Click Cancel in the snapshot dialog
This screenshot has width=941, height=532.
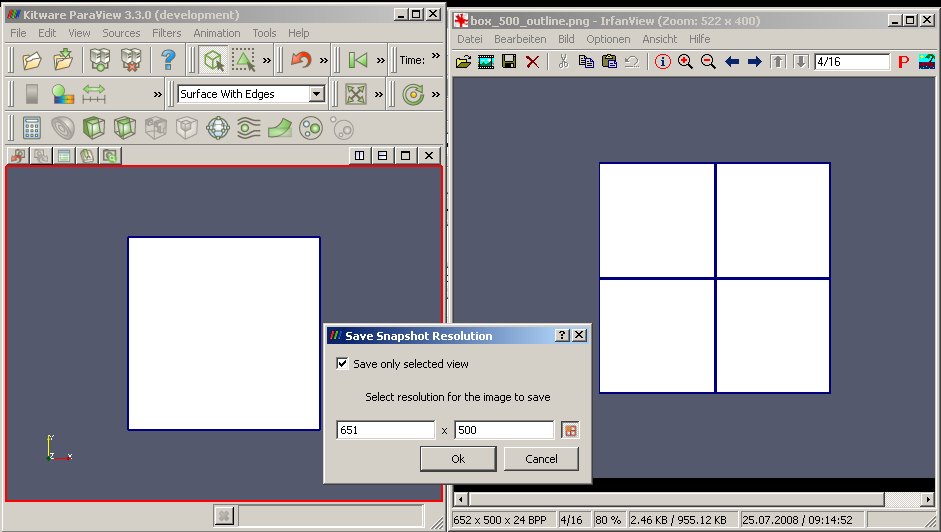point(541,459)
